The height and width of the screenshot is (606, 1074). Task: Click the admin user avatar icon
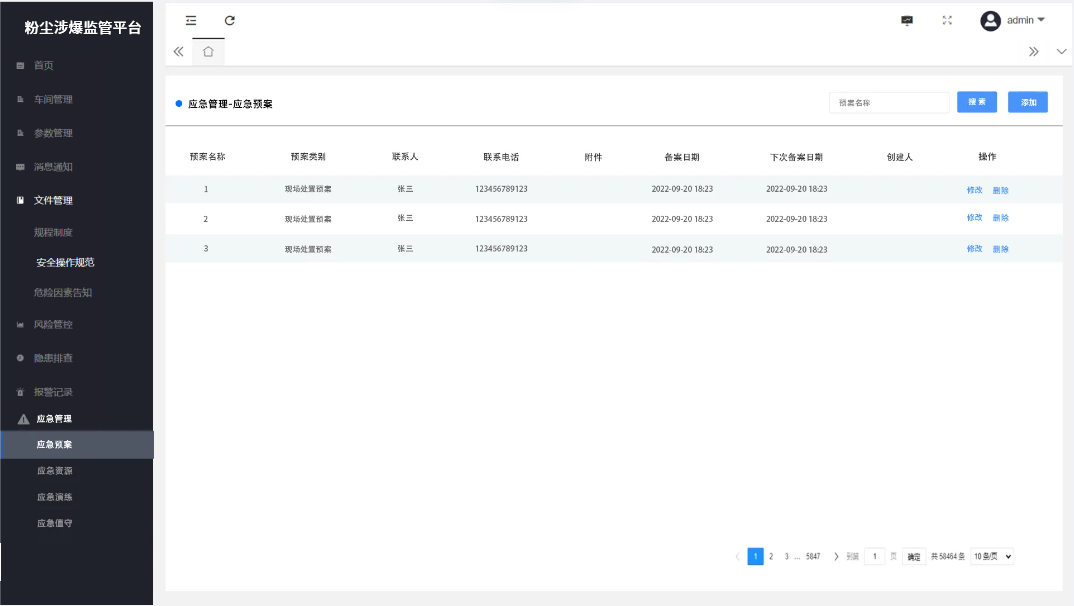click(x=990, y=20)
